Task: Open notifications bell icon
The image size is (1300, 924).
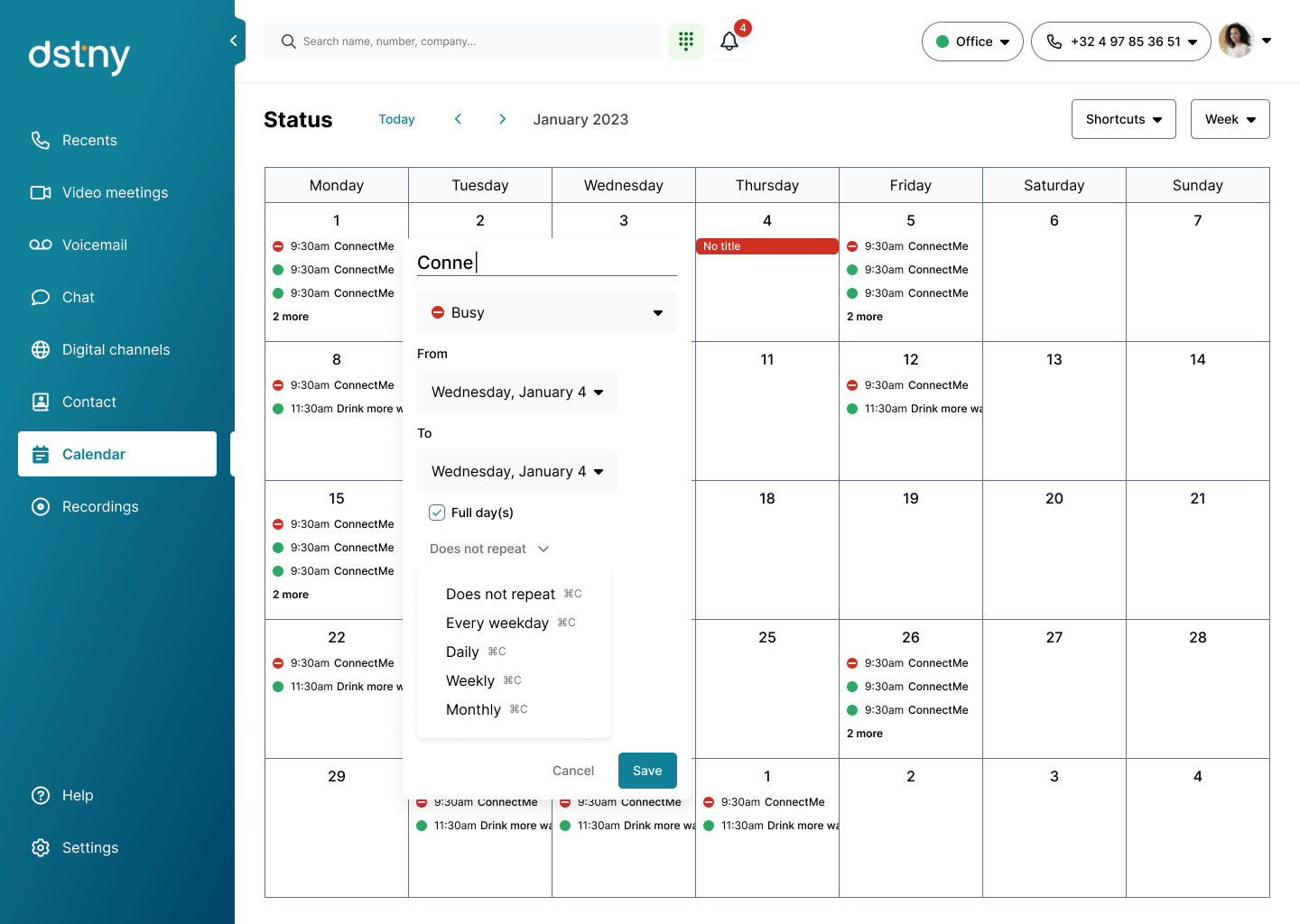Action: (x=729, y=42)
